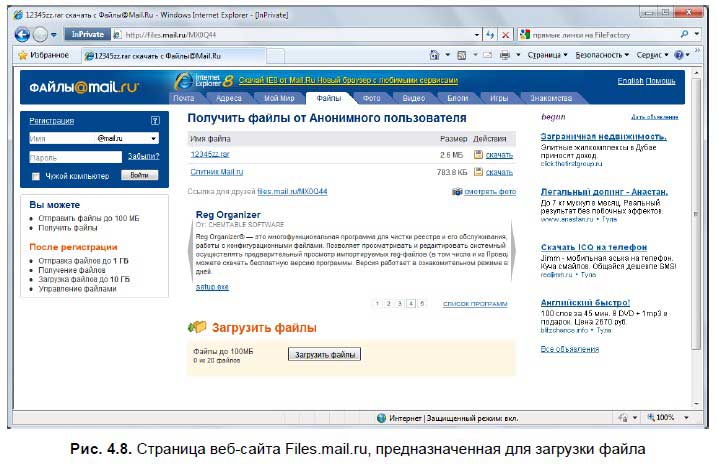717x468 pixels.
Task: Click the question mark icon in the login box
Action: pyautogui.click(x=155, y=121)
